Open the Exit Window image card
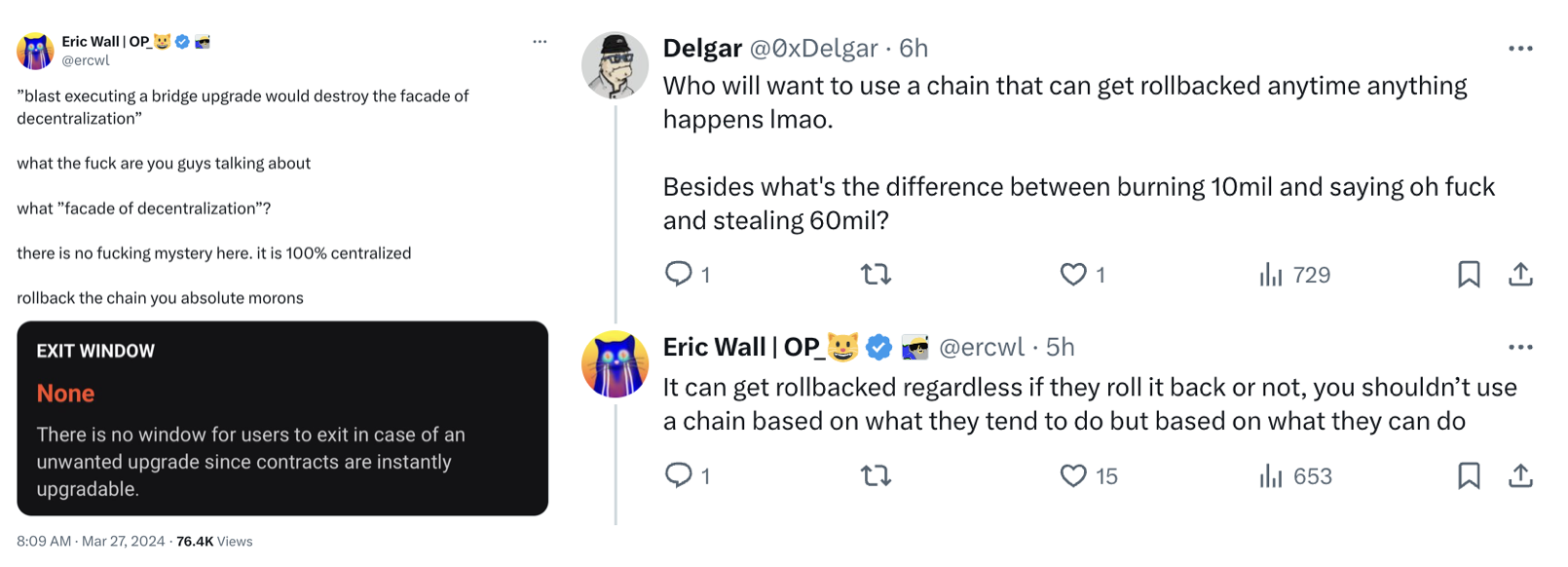The image size is (1568, 567). click(x=282, y=418)
